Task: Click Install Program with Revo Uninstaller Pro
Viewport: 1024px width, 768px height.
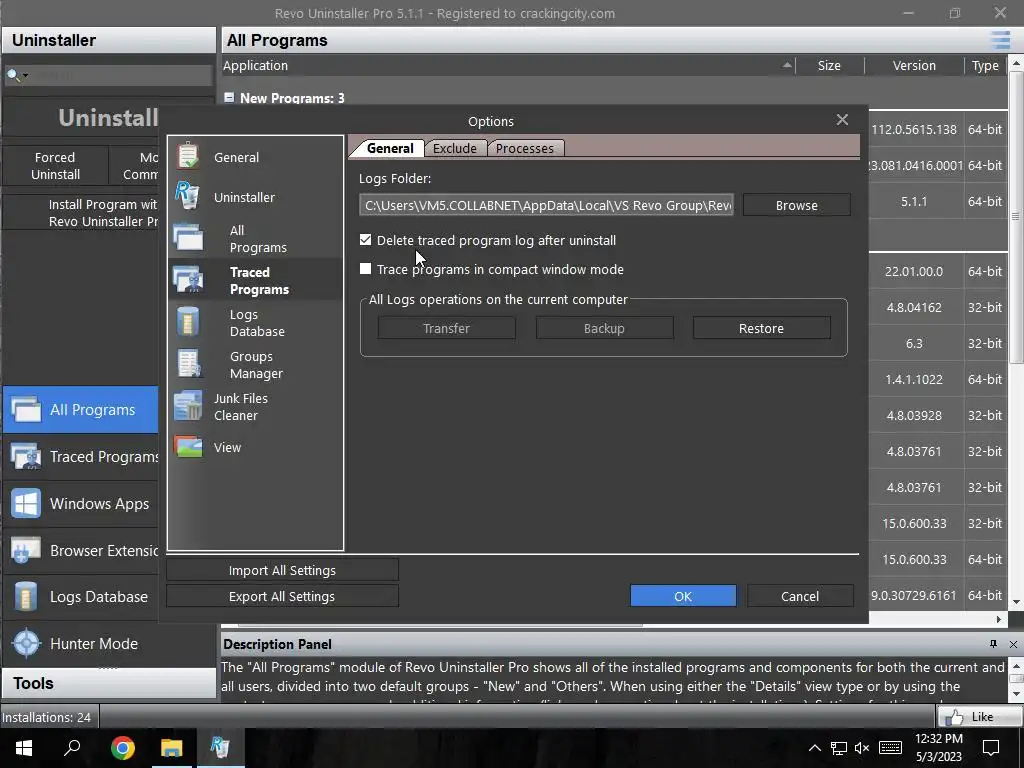Action: [82, 213]
